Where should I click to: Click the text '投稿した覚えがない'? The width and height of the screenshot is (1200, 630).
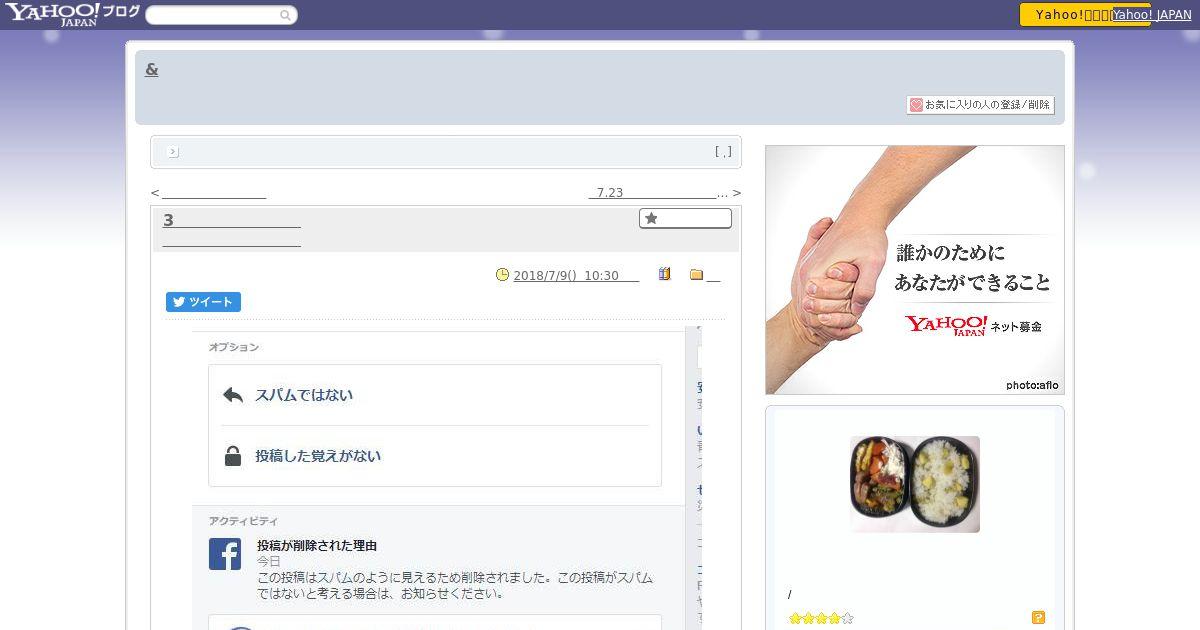point(318,456)
